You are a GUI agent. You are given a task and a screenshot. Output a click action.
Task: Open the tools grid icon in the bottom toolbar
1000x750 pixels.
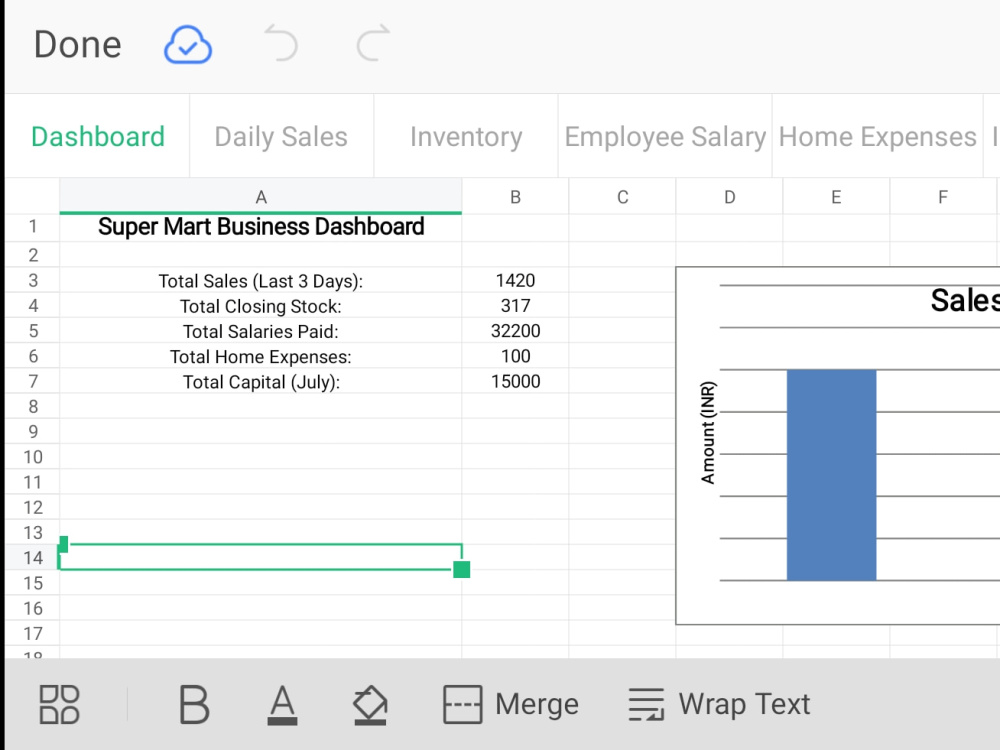(x=59, y=705)
